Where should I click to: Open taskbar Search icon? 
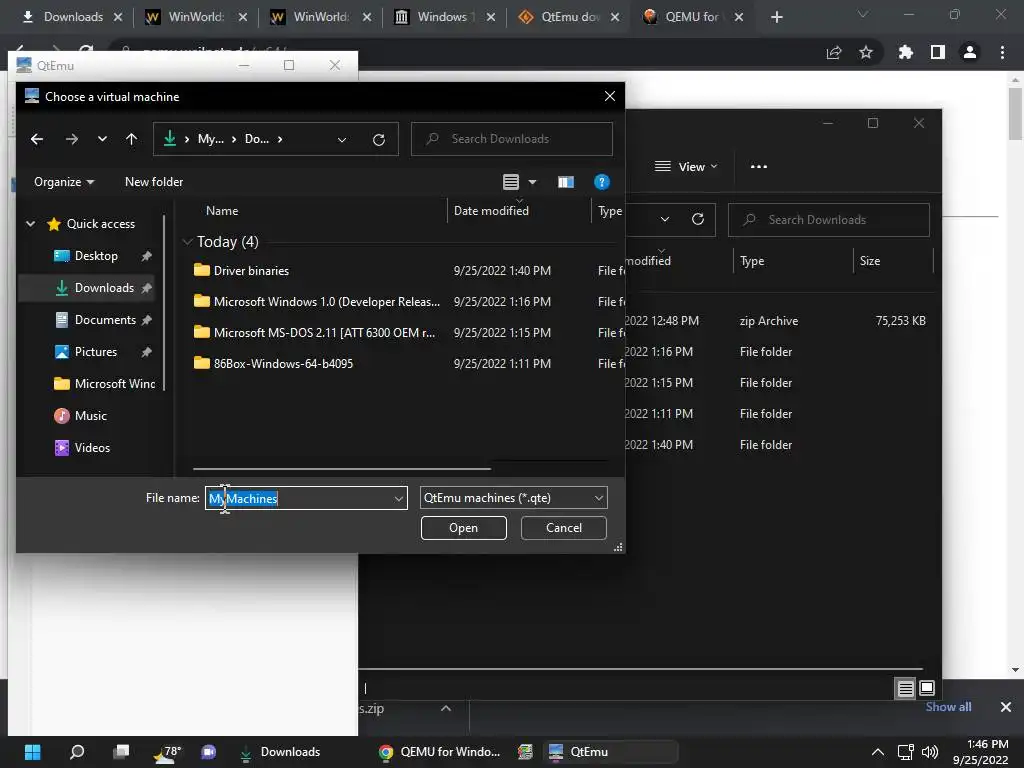(x=77, y=752)
